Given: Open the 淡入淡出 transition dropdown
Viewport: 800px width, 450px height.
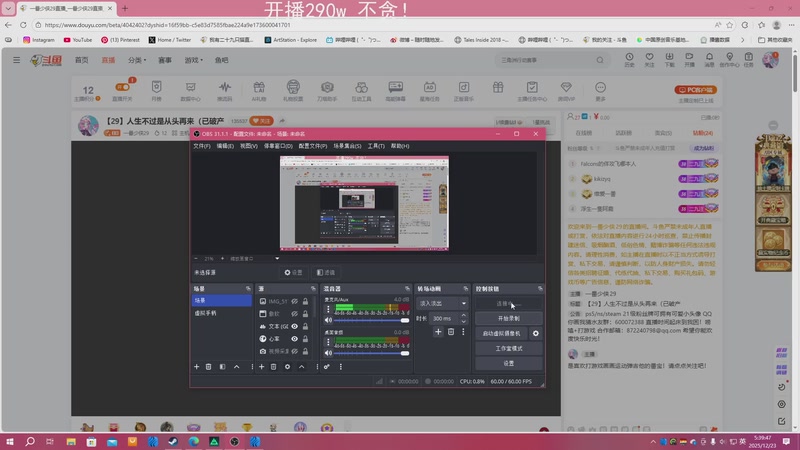Looking at the screenshot, I should [442, 304].
